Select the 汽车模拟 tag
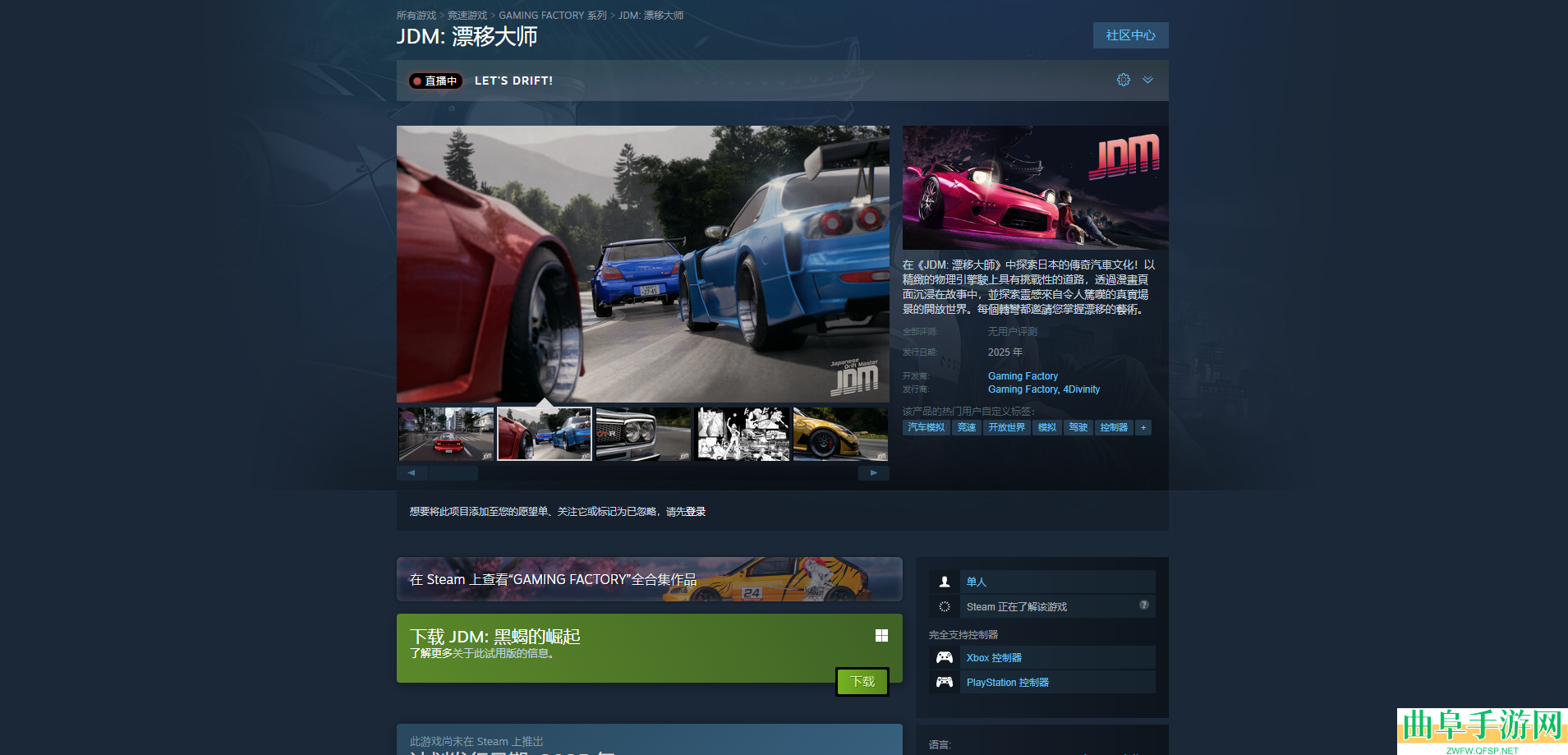This screenshot has width=1568, height=755. pyautogui.click(x=927, y=427)
